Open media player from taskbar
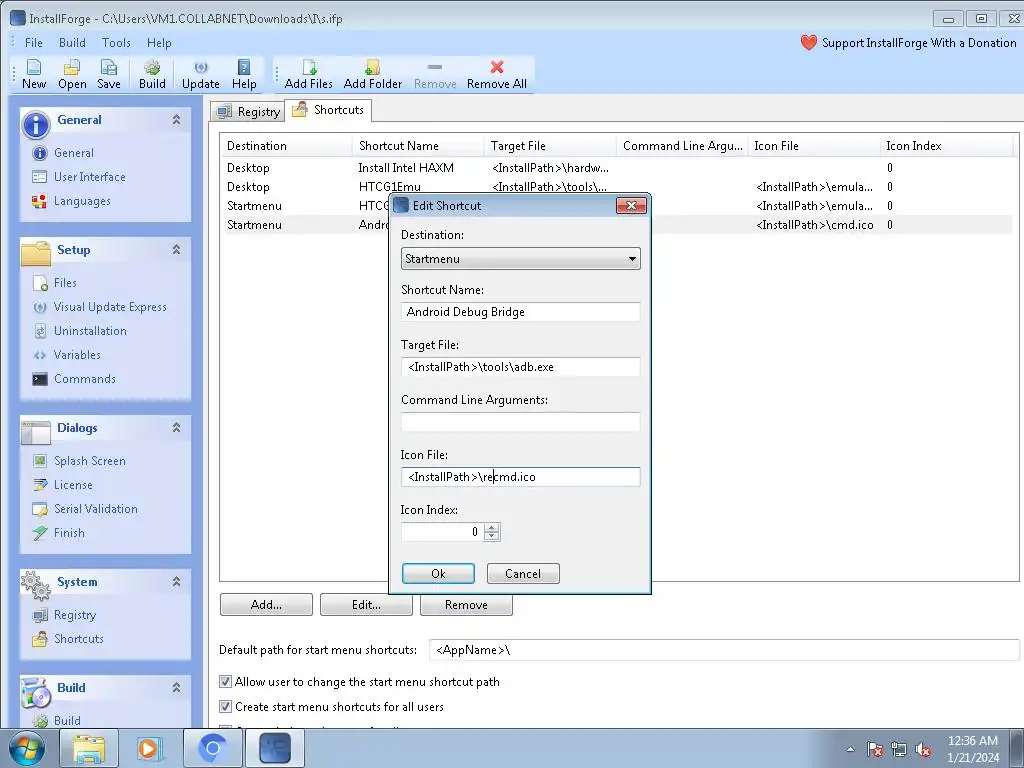Screen dimensions: 1024x768 150,748
